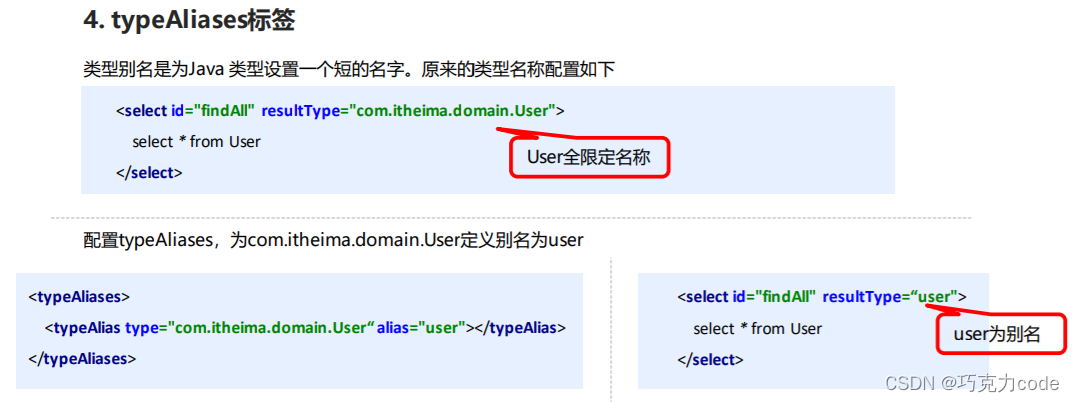
Task: Click the "user为别名" callout label
Action: [1001, 334]
